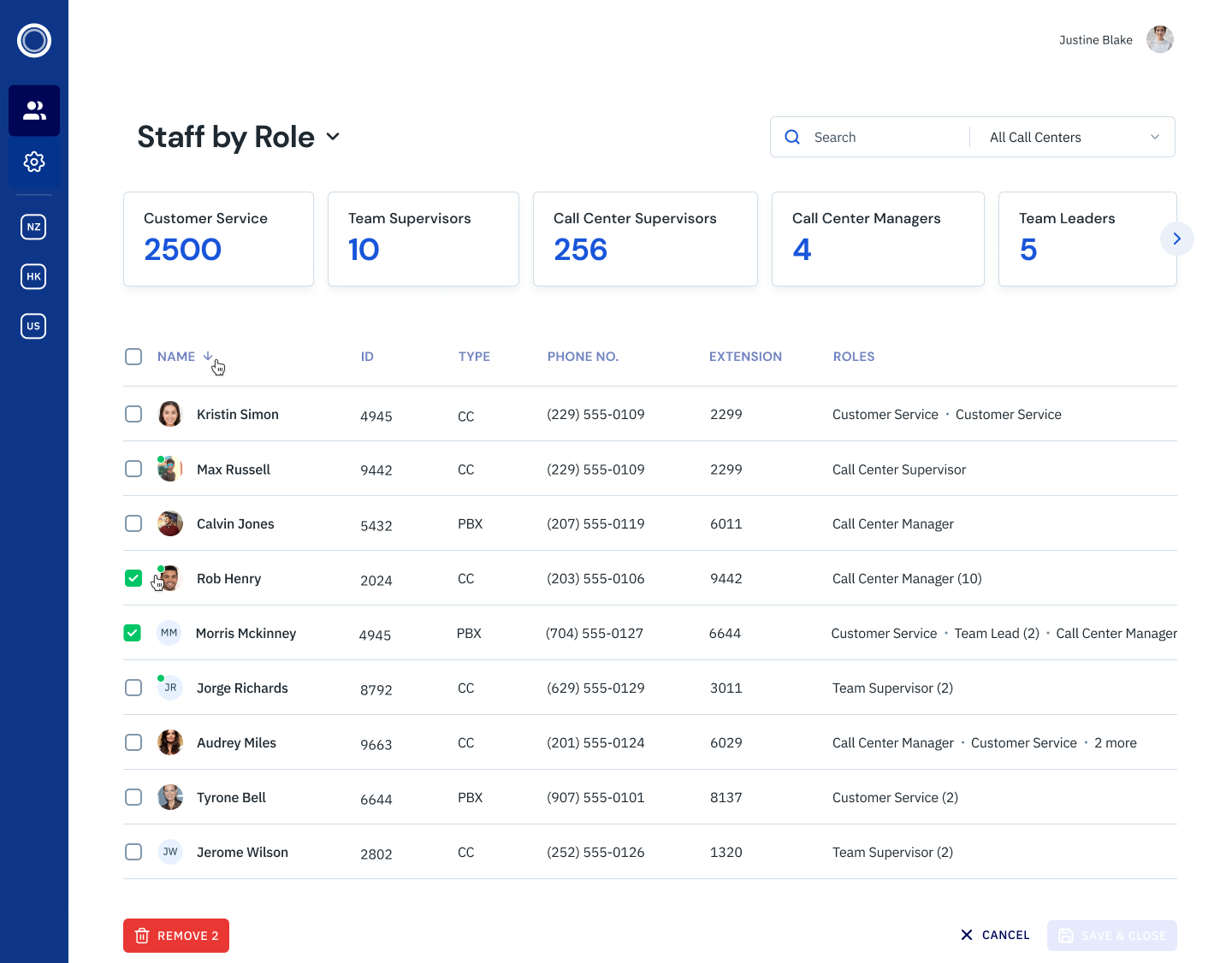Screen dimensions: 1232x963
Task: Click the trash icon on the Remove button
Action: point(143,936)
